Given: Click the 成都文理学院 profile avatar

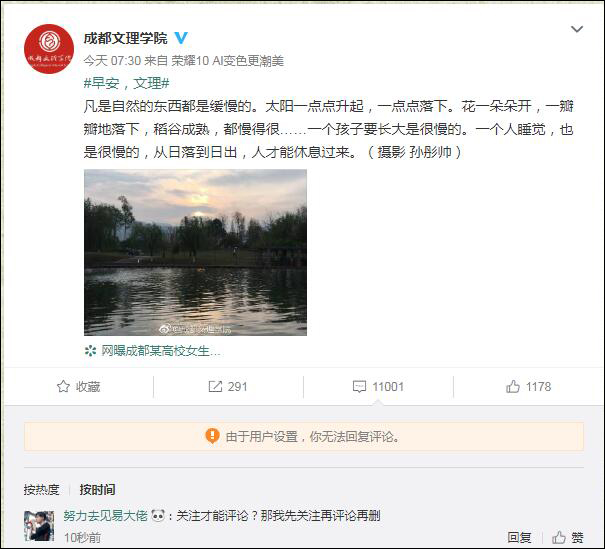Looking at the screenshot, I should [x=49, y=49].
